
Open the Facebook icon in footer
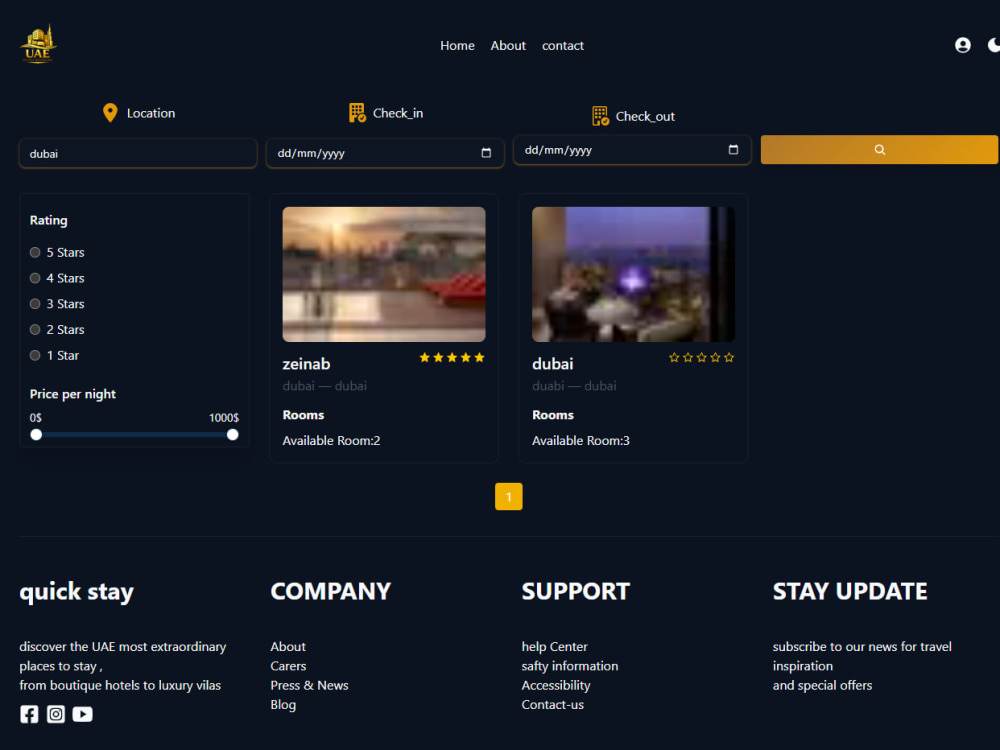(29, 714)
